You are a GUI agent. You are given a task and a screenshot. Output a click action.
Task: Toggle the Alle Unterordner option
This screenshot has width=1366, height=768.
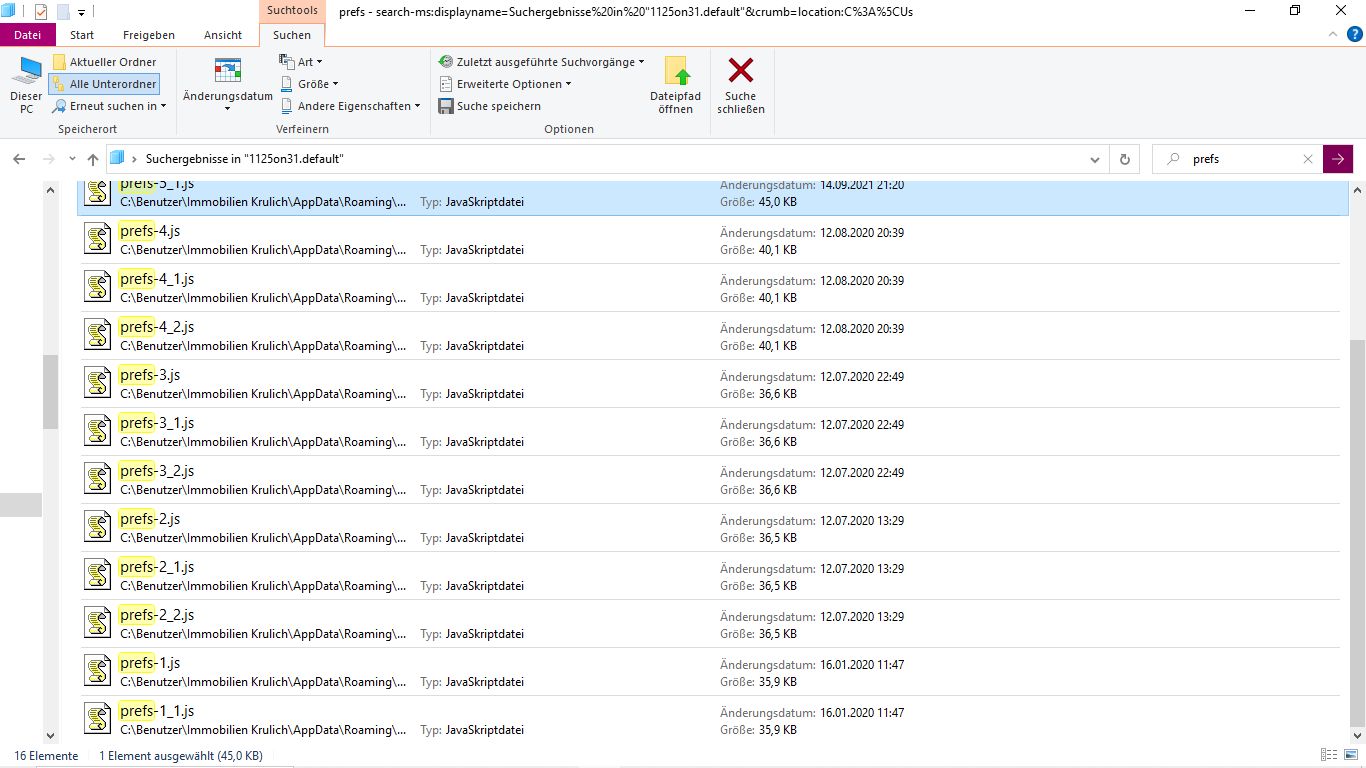[x=104, y=84]
